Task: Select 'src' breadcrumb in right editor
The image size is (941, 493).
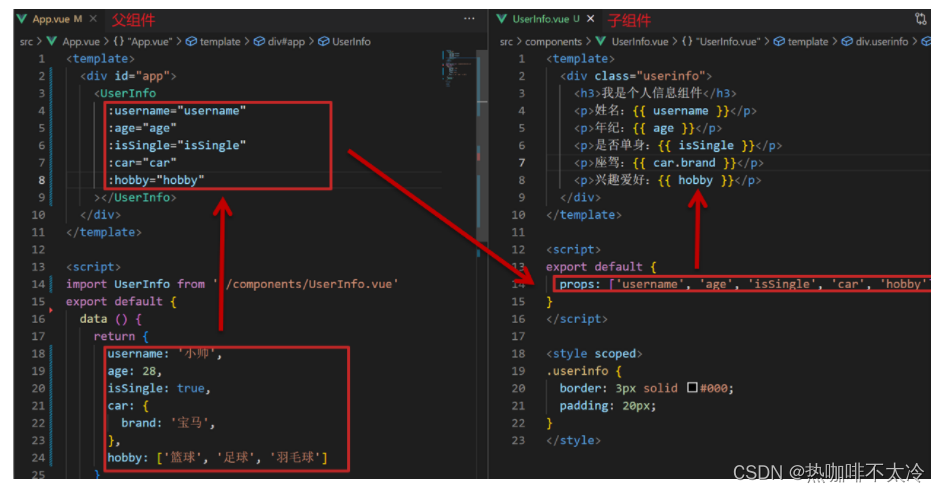Action: (x=507, y=41)
